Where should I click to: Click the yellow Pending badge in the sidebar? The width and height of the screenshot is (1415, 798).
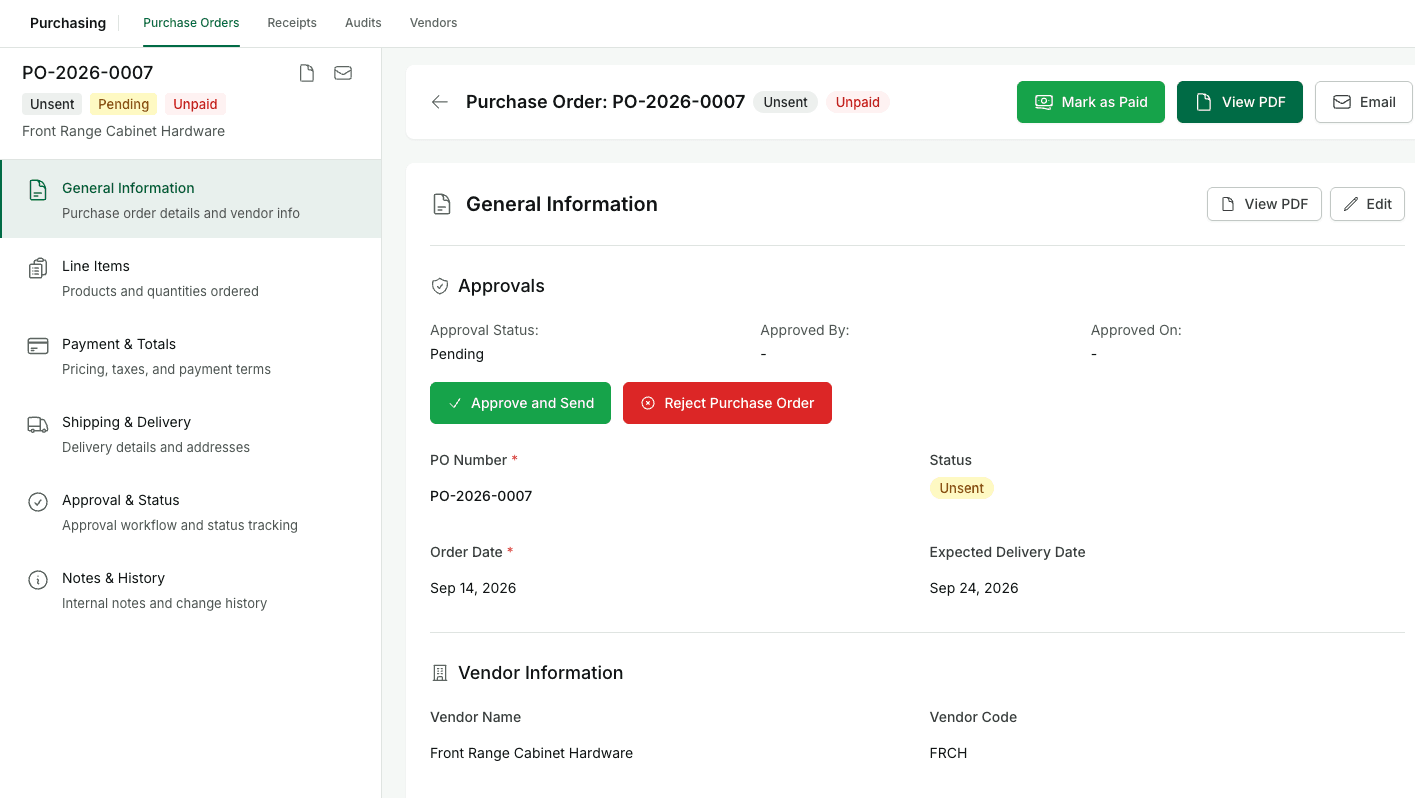pyautogui.click(x=124, y=104)
